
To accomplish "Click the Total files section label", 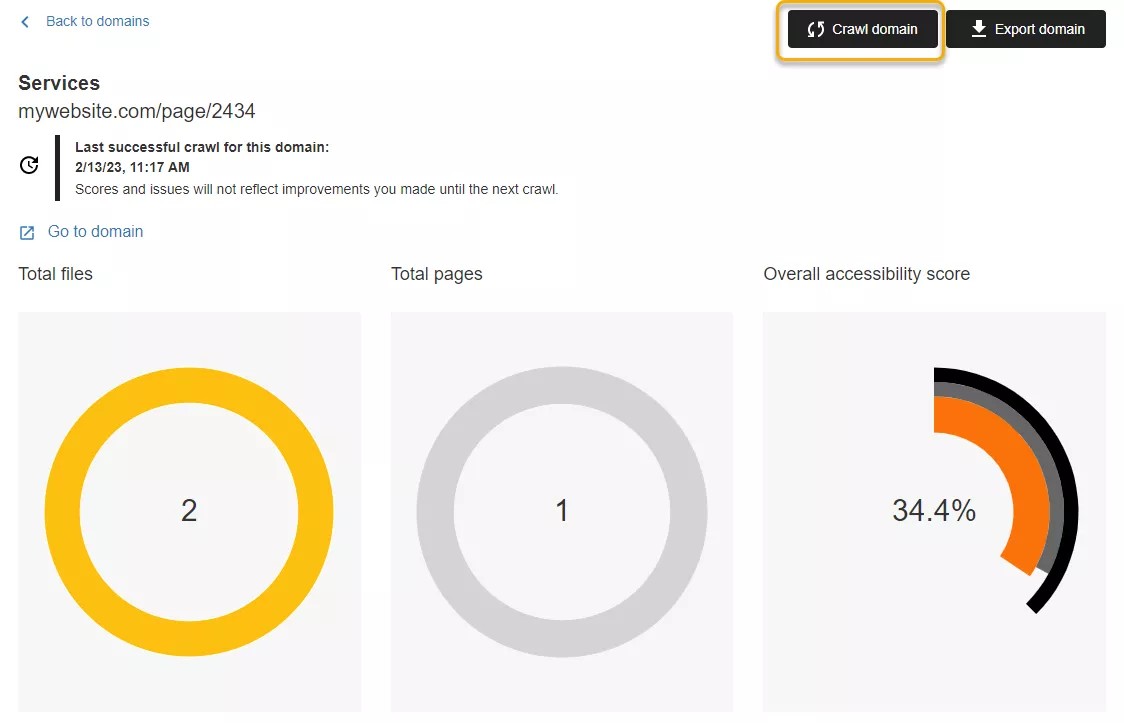I will [55, 273].
